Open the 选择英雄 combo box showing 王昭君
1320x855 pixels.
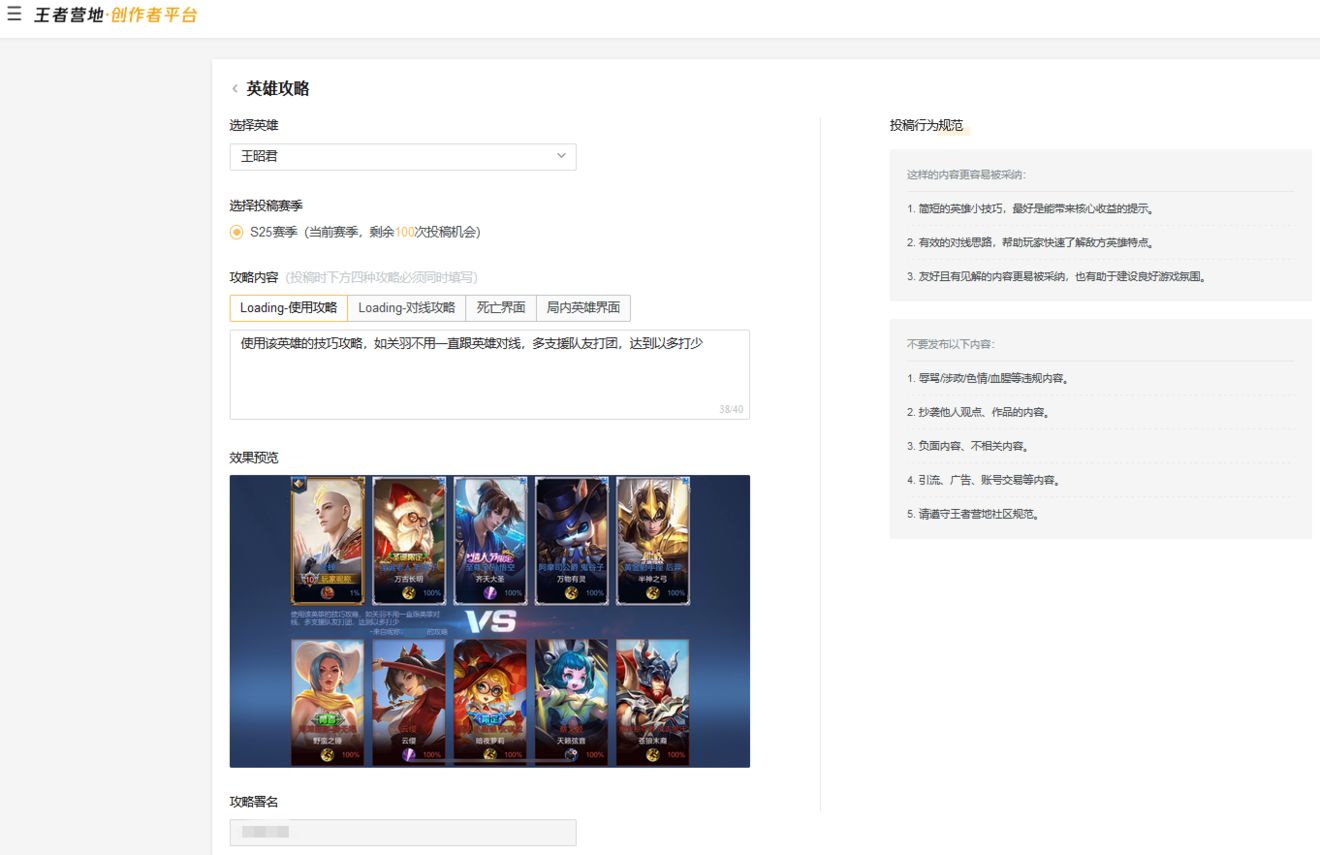403,157
